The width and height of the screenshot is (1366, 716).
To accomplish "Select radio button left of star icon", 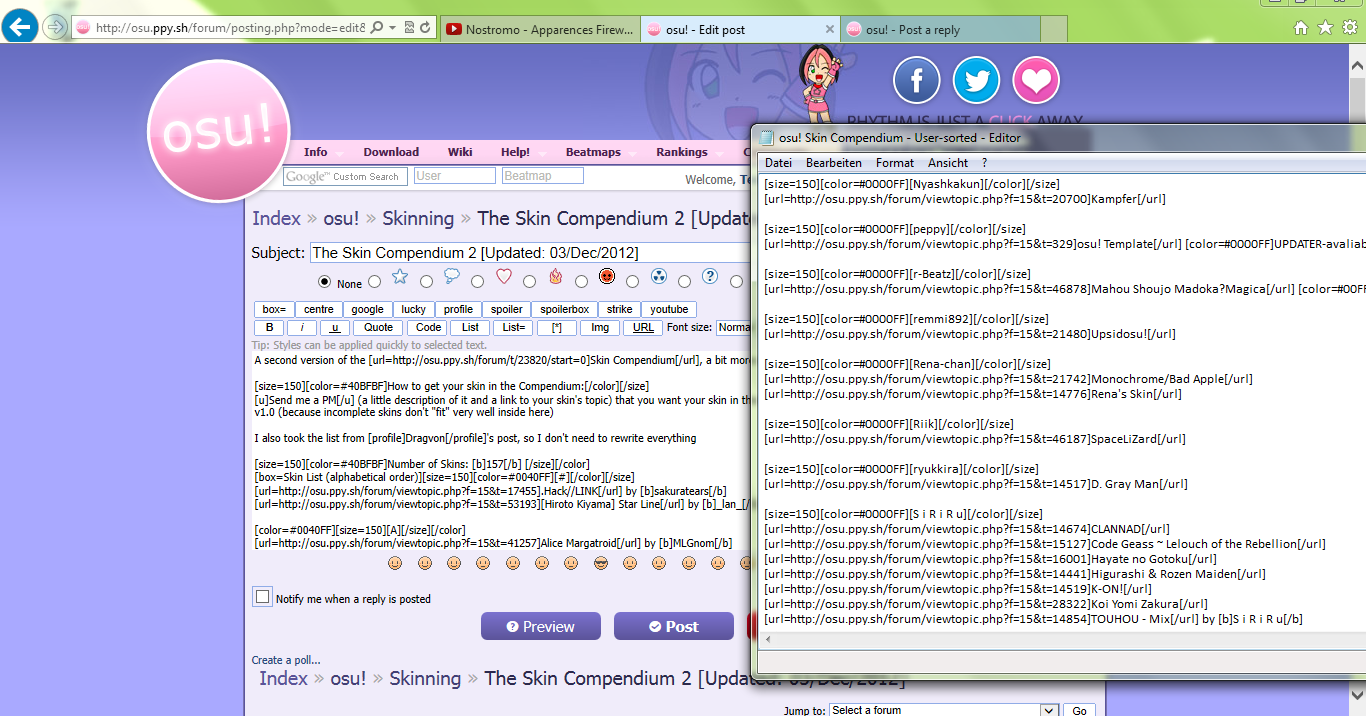I will click(375, 282).
